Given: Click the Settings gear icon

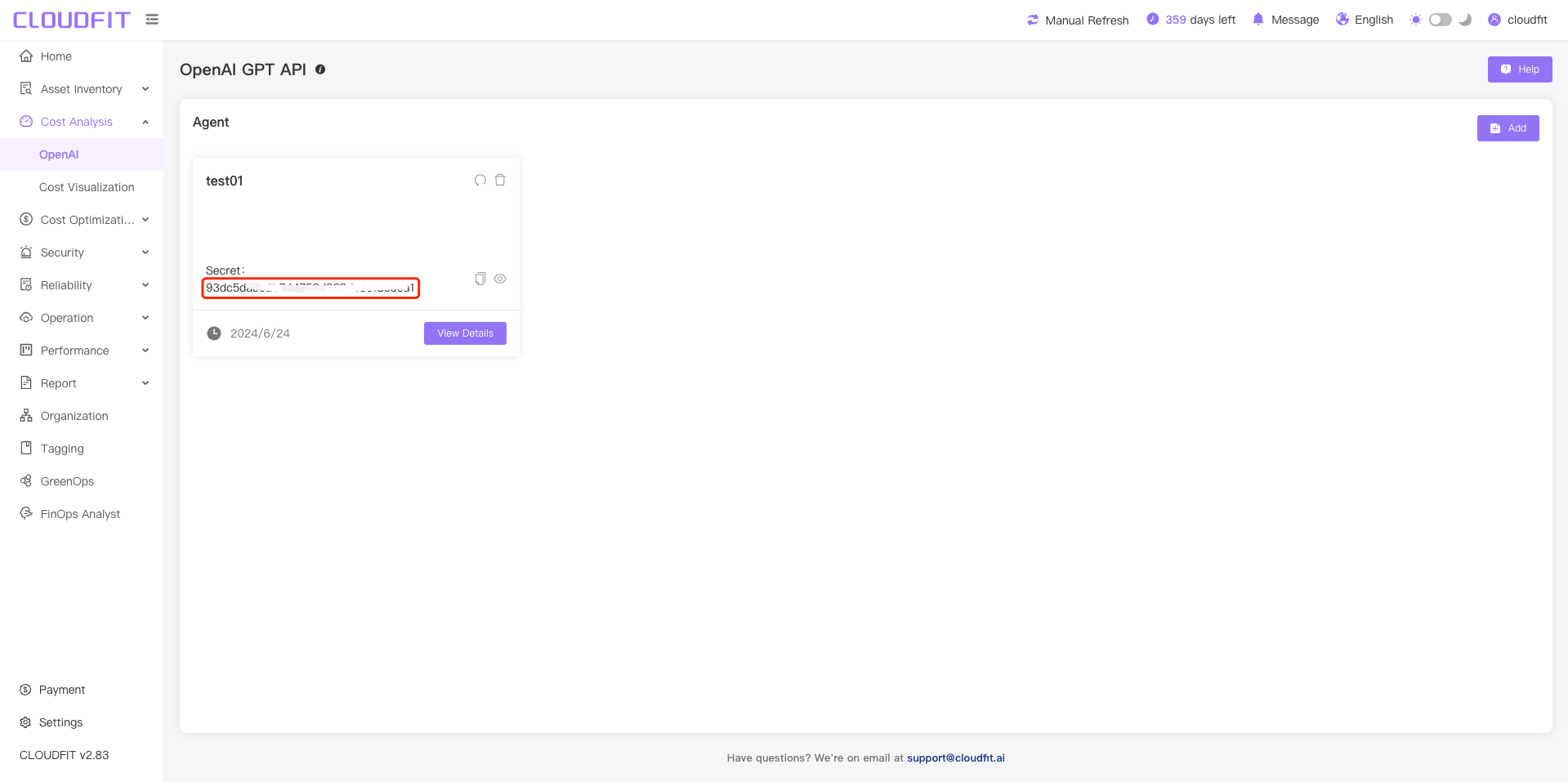Looking at the screenshot, I should tap(25, 722).
